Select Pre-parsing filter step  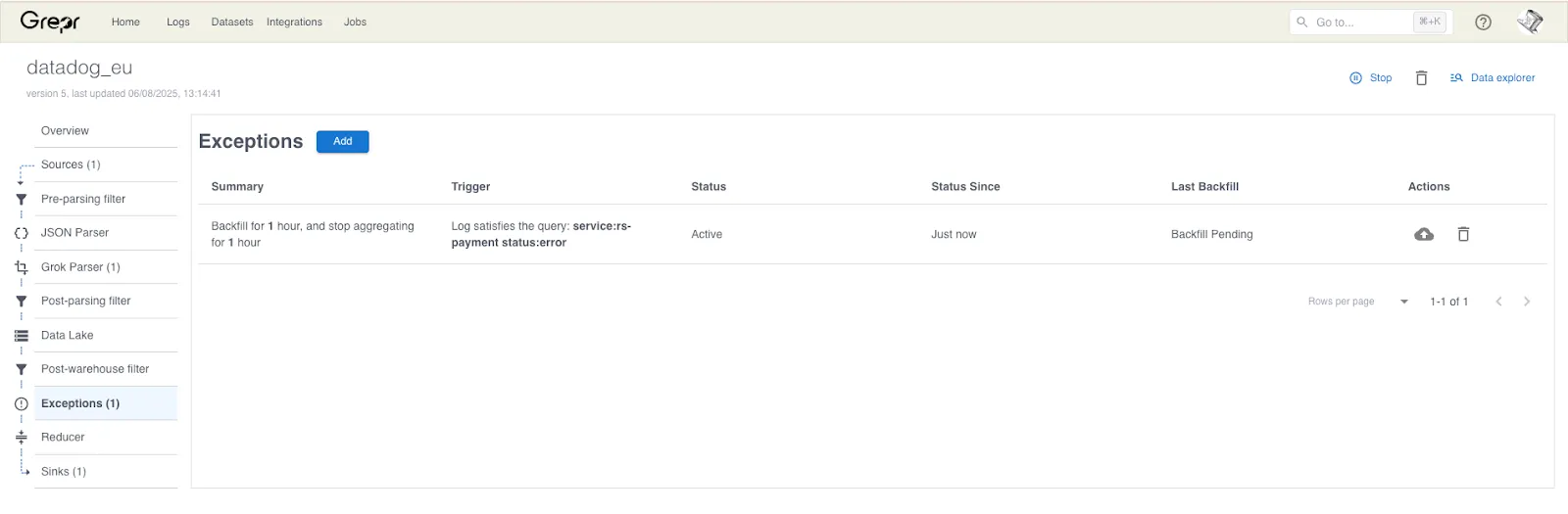pos(106,199)
